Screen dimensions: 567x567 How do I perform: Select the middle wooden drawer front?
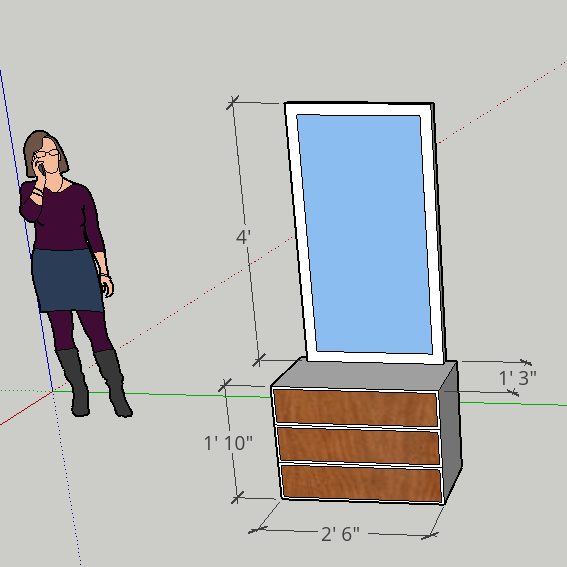[x=358, y=446]
